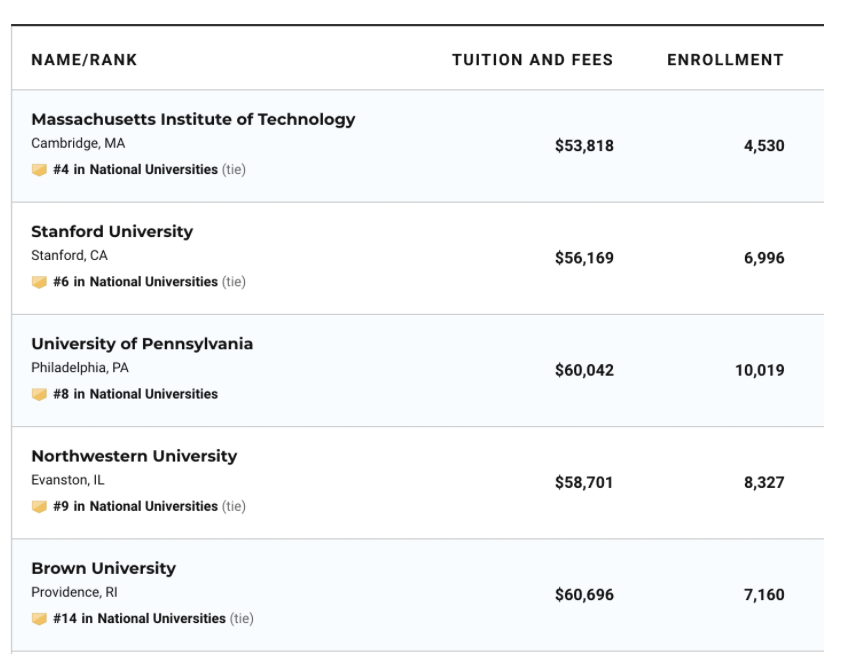
Task: Open Massachusetts Institute of Technology profile link
Action: pos(193,119)
